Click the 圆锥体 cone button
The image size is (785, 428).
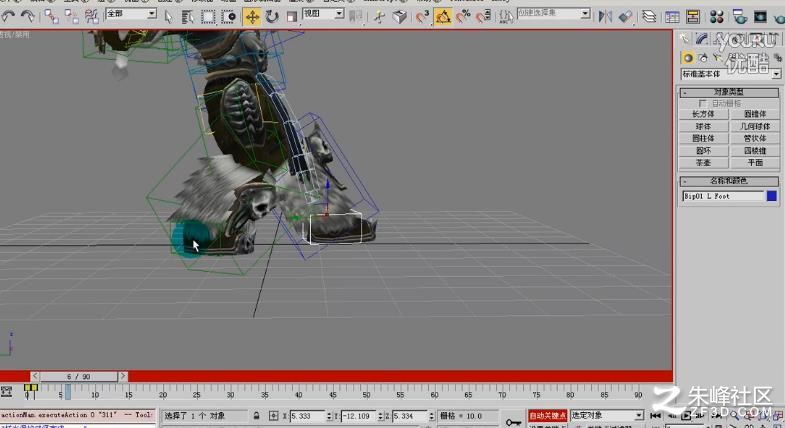click(x=754, y=114)
